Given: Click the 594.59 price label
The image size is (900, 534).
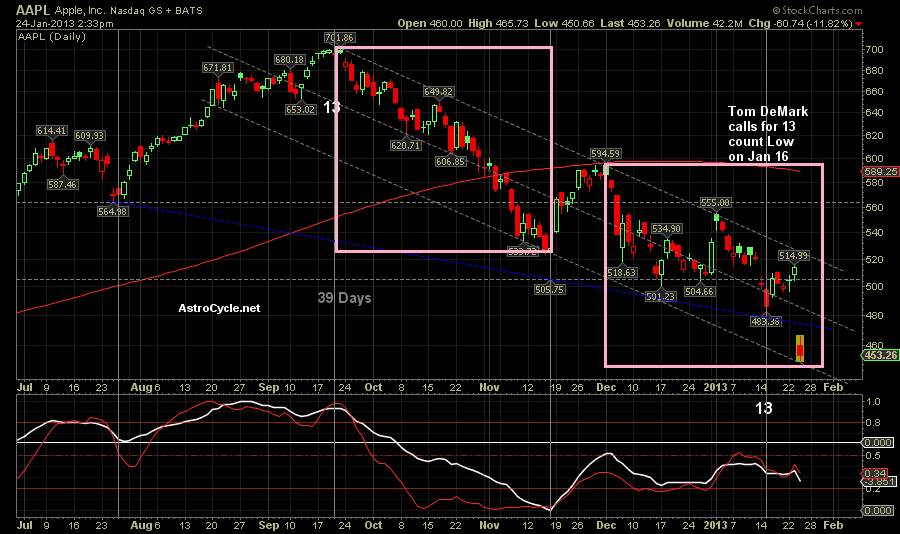Looking at the screenshot, I should click(x=606, y=154).
